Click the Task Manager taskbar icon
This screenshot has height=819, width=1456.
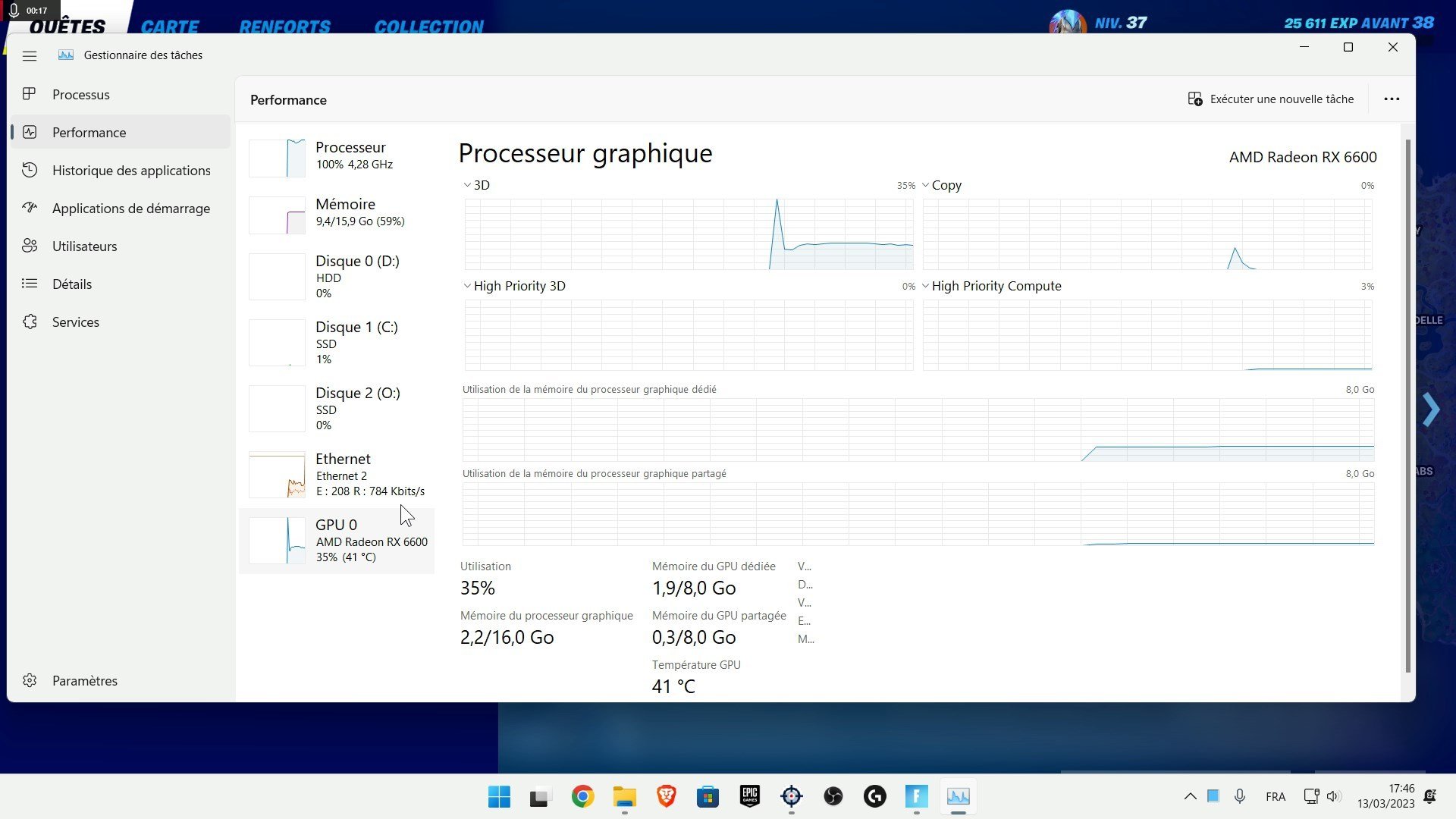pyautogui.click(x=958, y=796)
